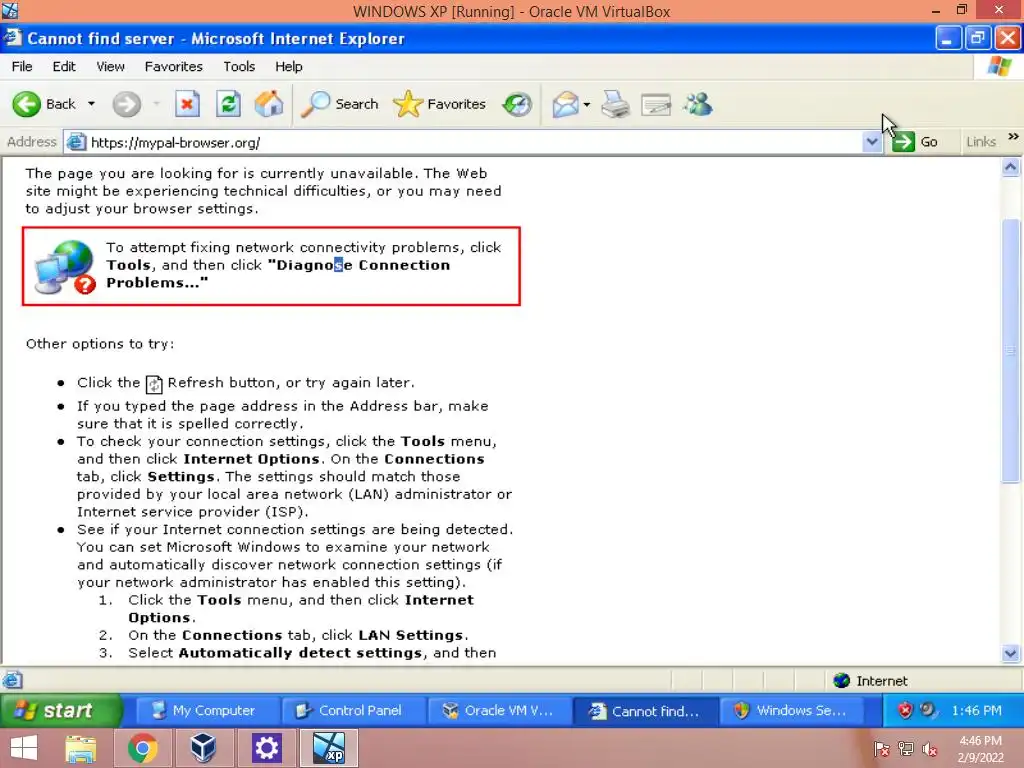Image resolution: width=1024 pixels, height=768 pixels.
Task: Open the Help menu
Action: click(x=289, y=67)
